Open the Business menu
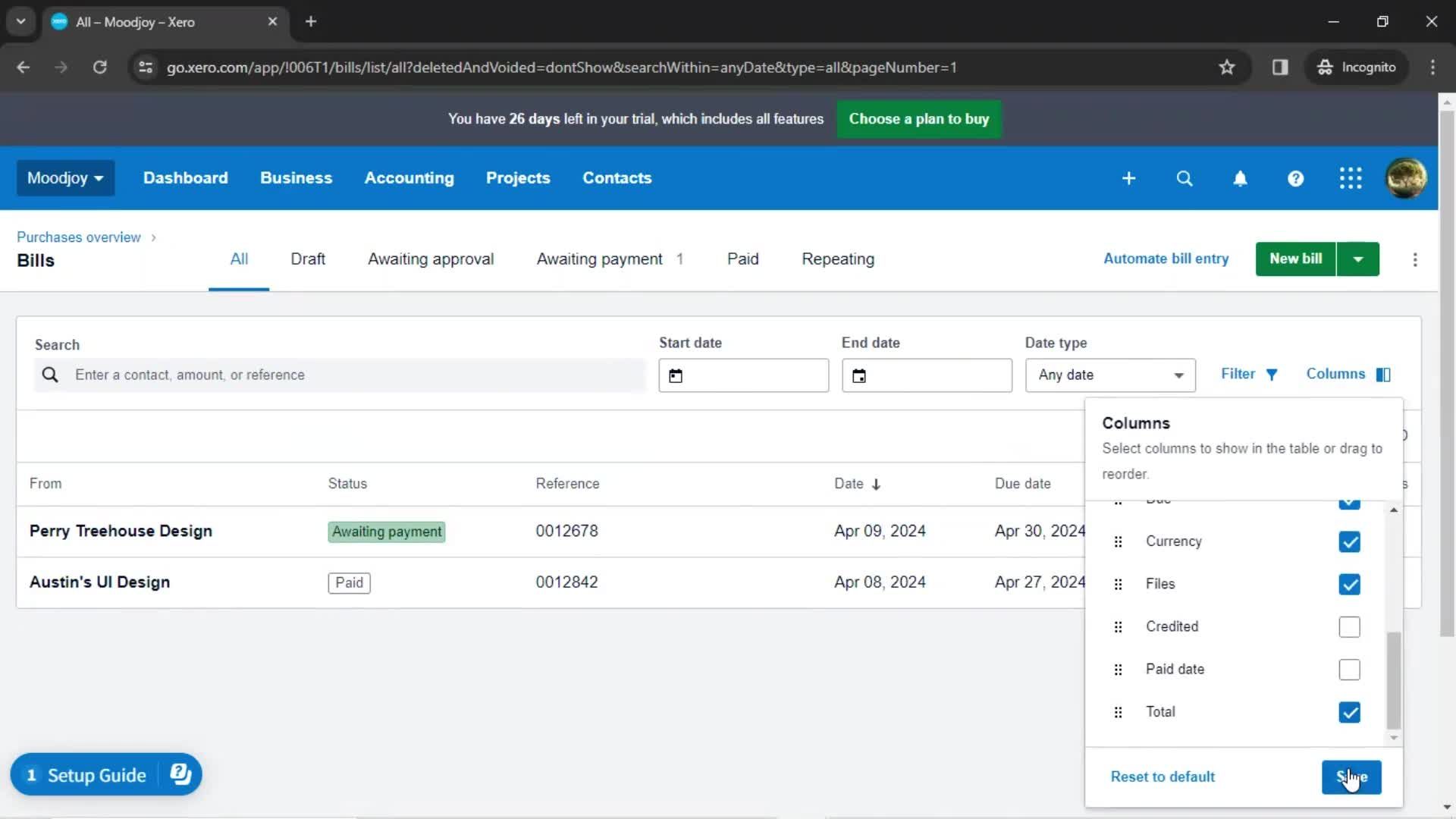 click(x=296, y=178)
